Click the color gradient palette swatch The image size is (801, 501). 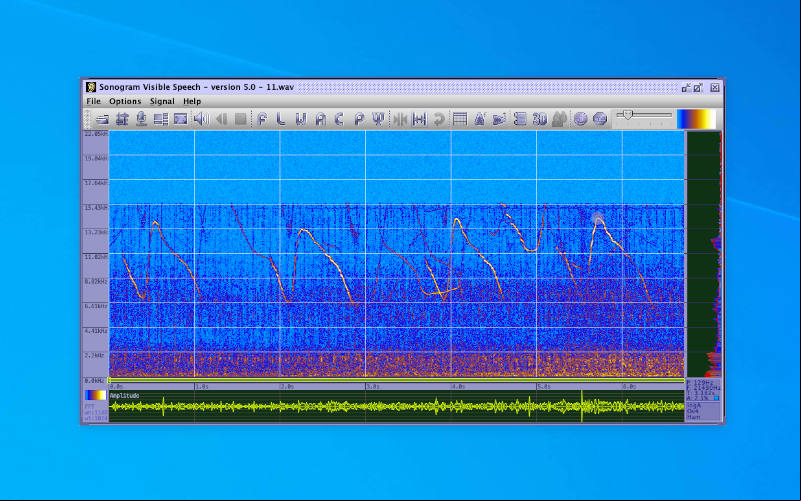coord(696,119)
